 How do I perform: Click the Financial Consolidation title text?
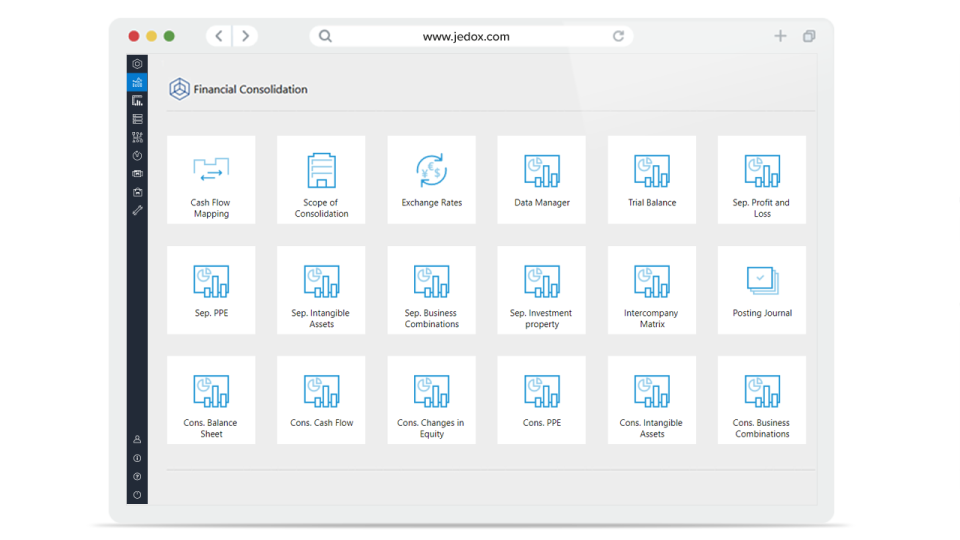pos(250,89)
